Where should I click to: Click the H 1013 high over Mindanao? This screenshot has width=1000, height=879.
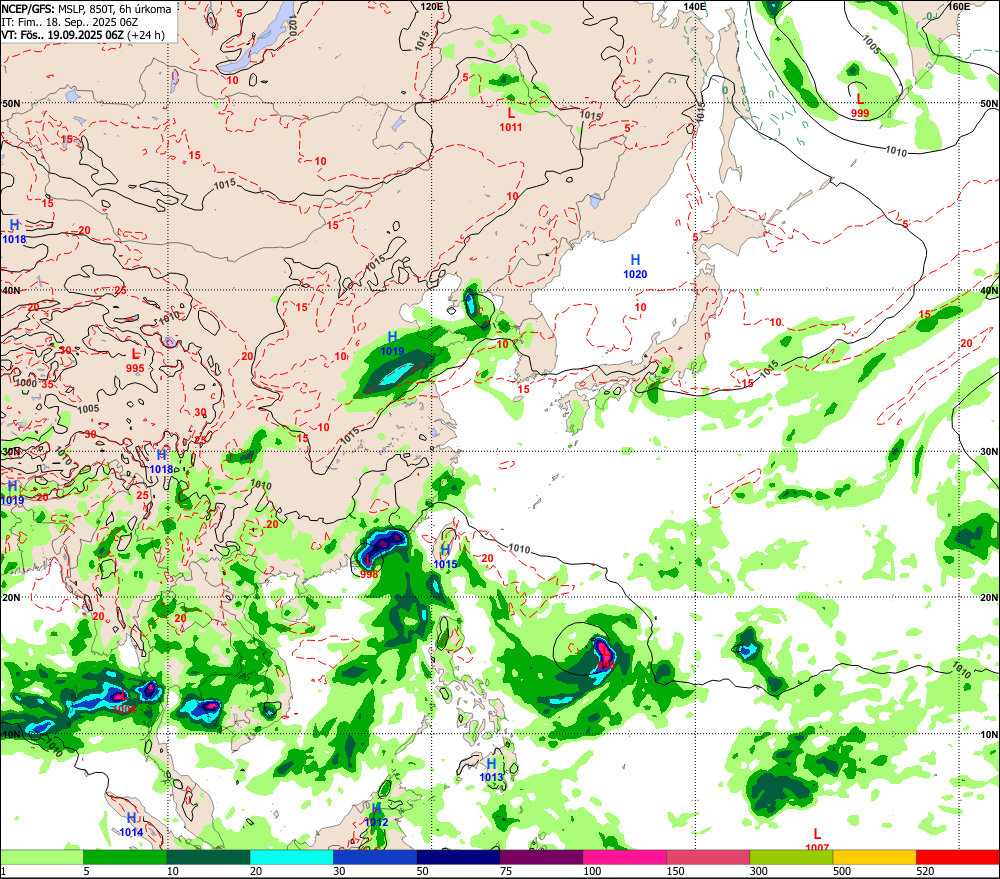(491, 770)
